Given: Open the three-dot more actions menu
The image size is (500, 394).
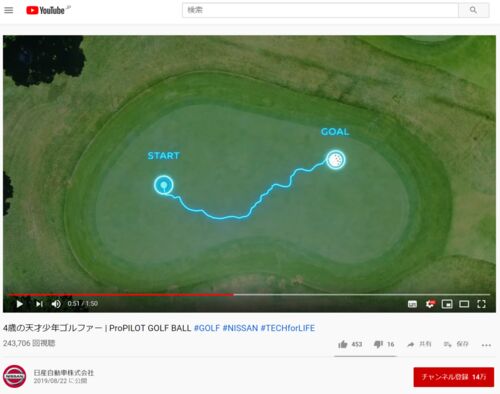Looking at the screenshot, I should tap(486, 345).
